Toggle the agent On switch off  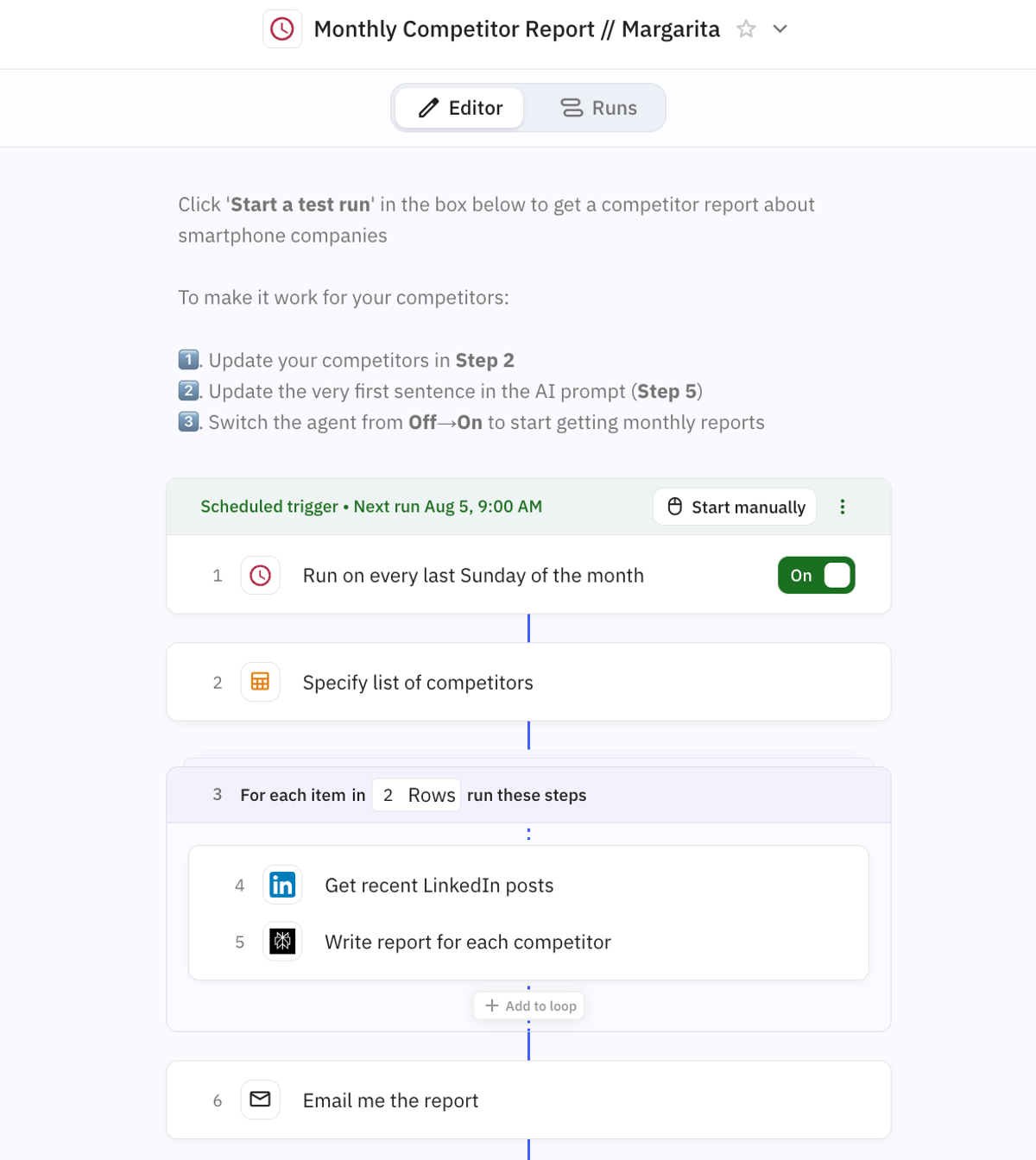tap(816, 576)
